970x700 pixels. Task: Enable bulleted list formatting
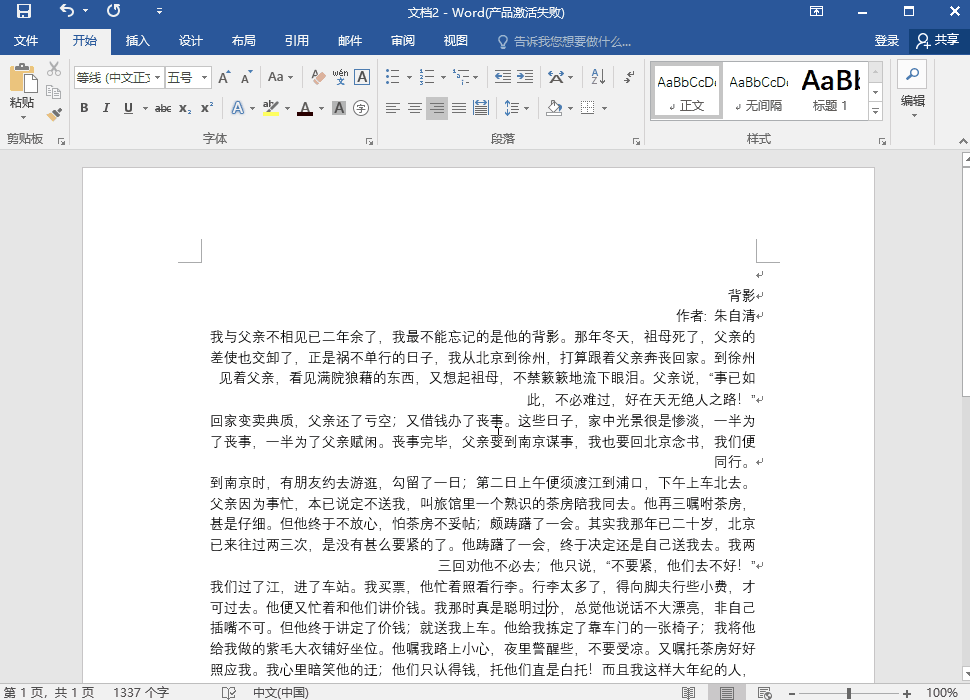pyautogui.click(x=392, y=75)
